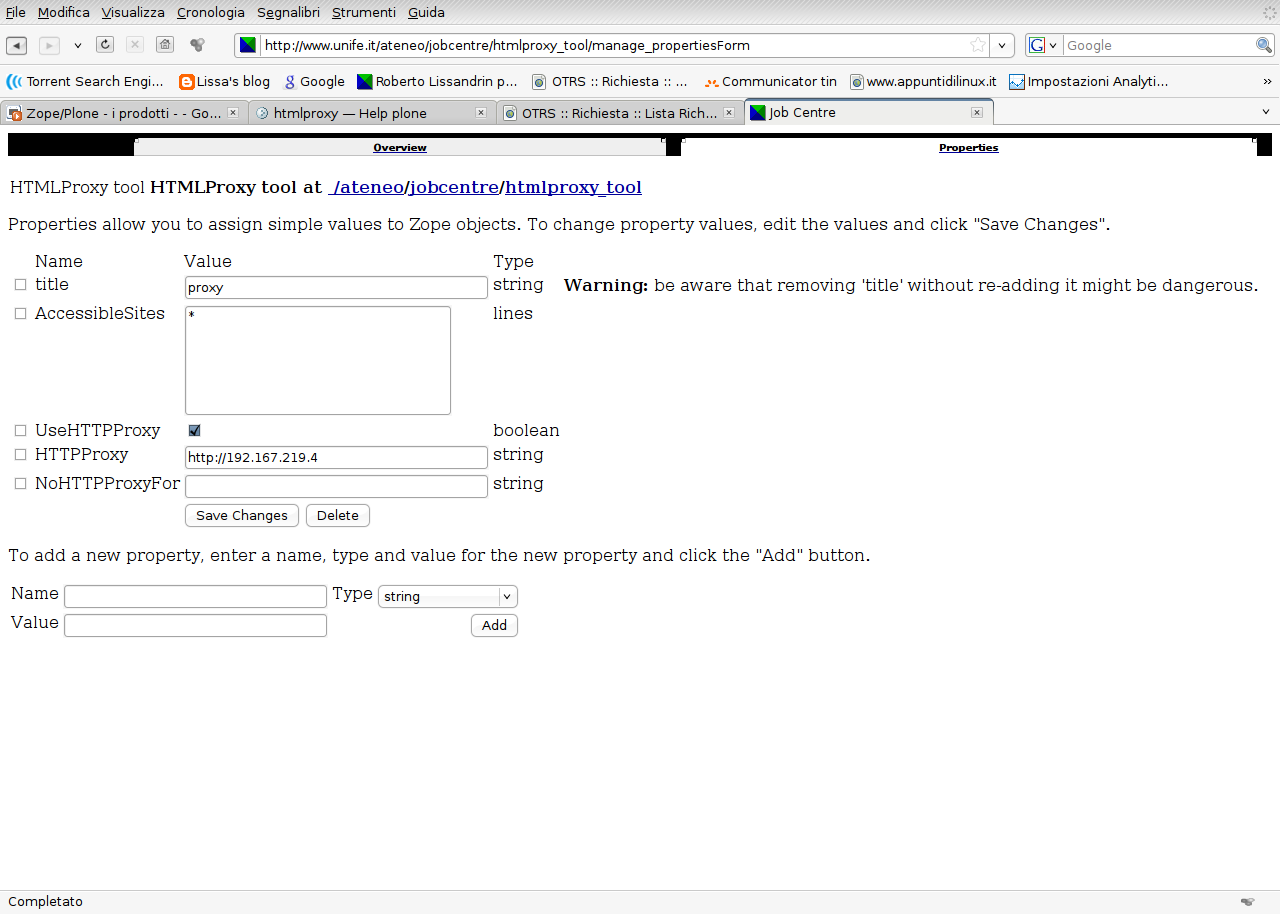This screenshot has width=1280, height=914.
Task: Follow the jobcentre breadcrumb link
Action: pyautogui.click(x=453, y=187)
